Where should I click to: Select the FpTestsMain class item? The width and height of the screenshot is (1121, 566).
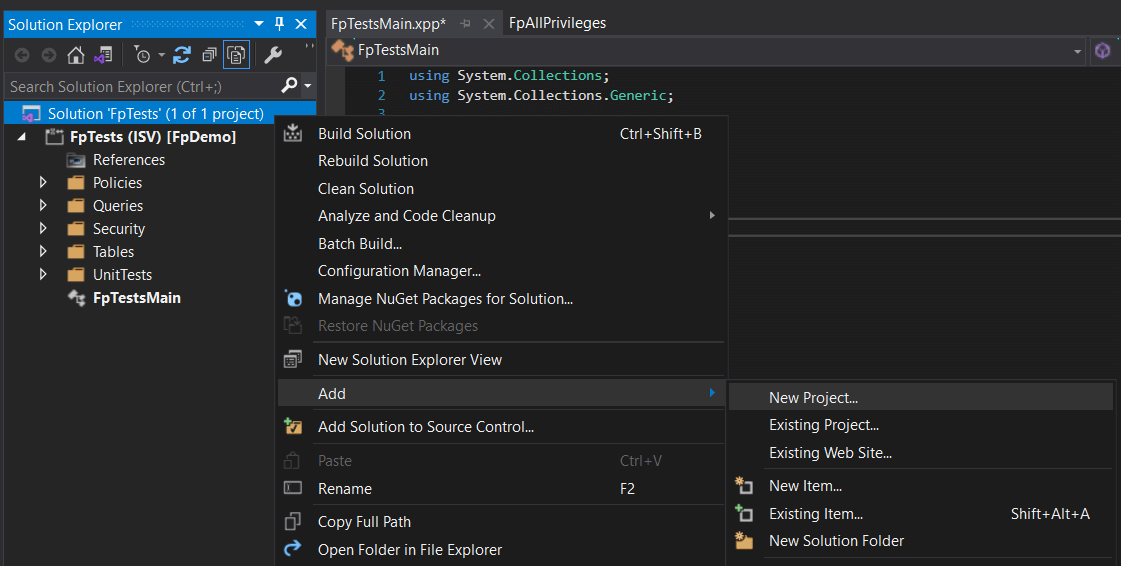[x=137, y=298]
